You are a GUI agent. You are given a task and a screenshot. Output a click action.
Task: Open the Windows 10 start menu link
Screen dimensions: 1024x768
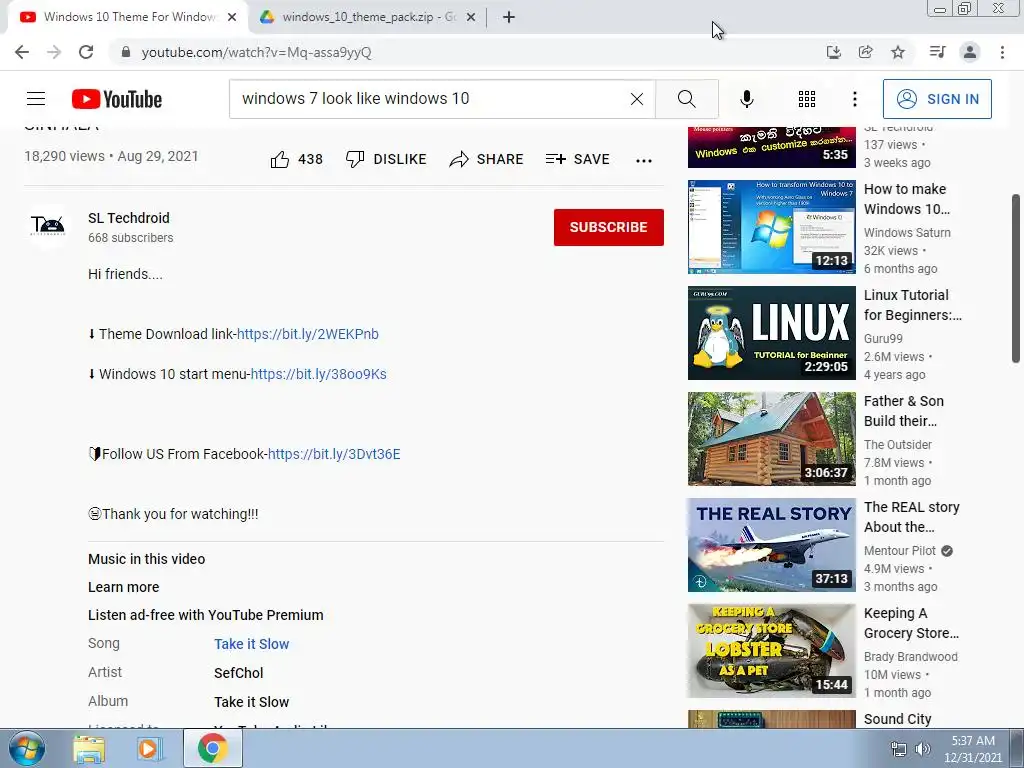(x=319, y=374)
